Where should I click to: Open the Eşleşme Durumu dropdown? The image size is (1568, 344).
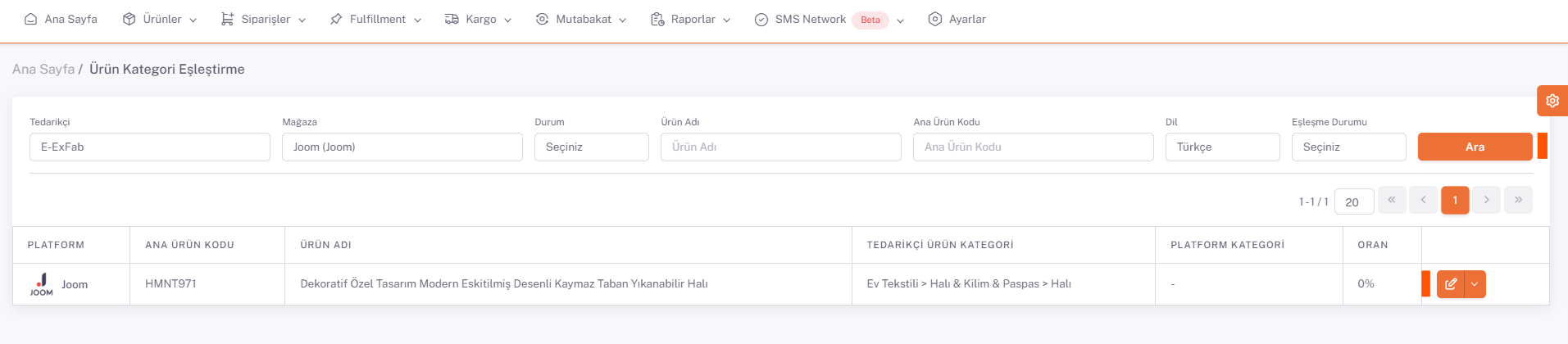click(x=1348, y=147)
